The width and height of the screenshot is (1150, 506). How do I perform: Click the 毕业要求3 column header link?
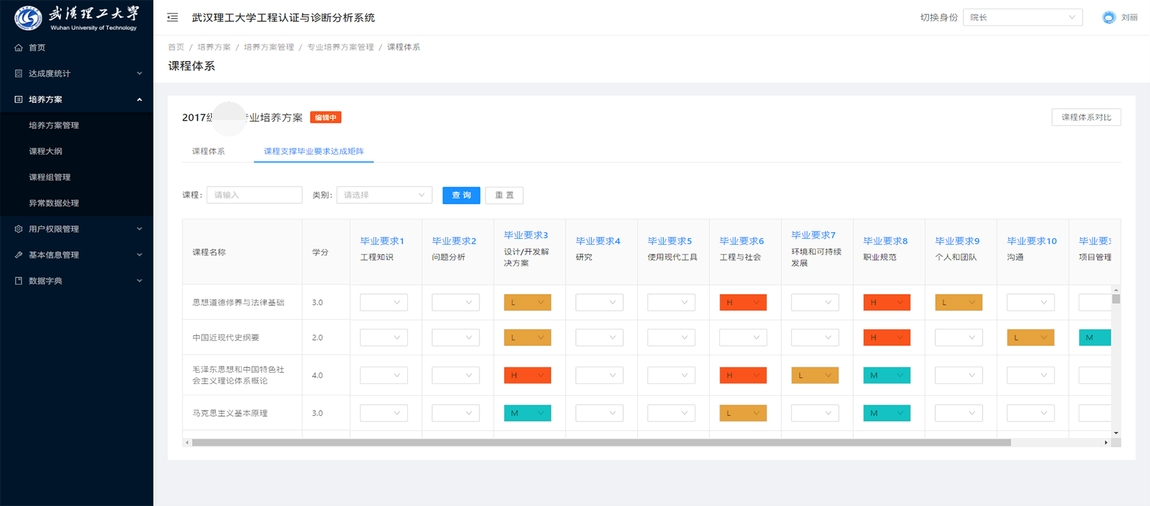click(x=526, y=235)
